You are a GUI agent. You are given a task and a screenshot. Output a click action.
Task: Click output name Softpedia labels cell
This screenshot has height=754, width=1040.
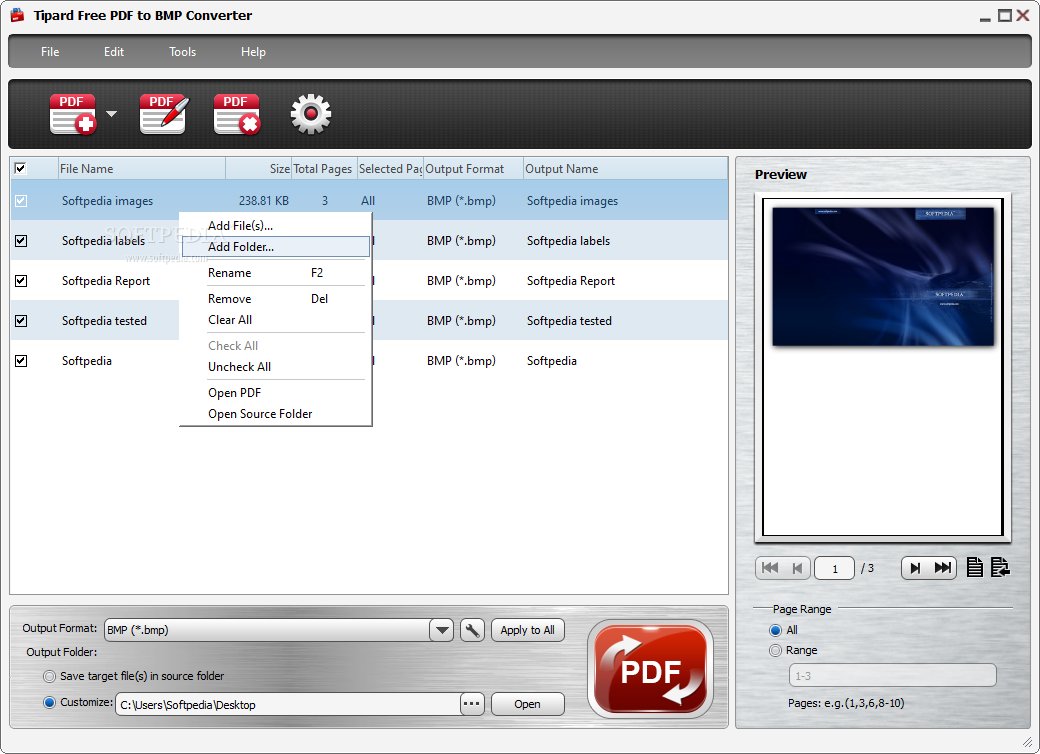click(x=568, y=241)
